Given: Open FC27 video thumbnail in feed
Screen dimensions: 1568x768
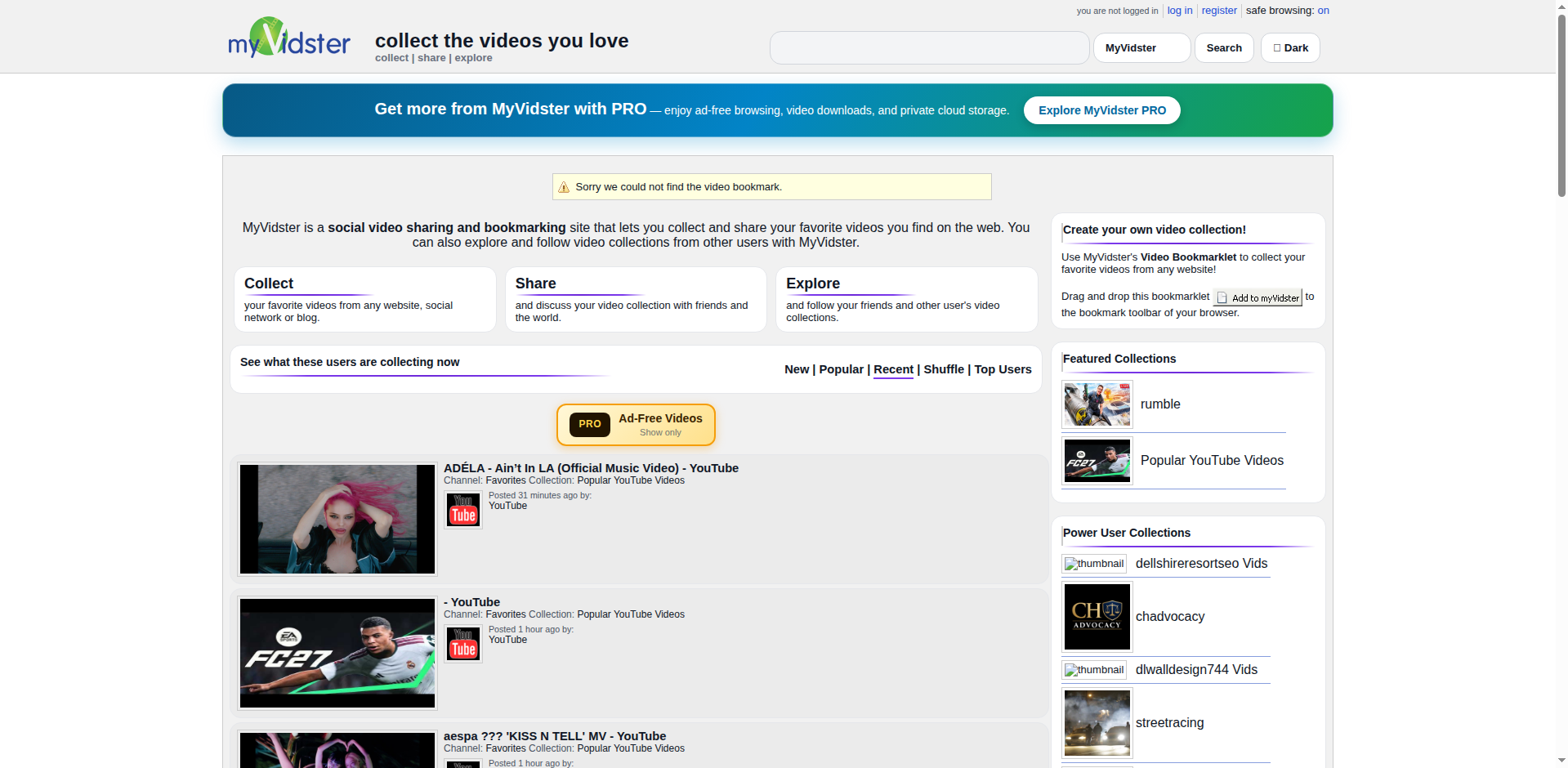Looking at the screenshot, I should (337, 654).
